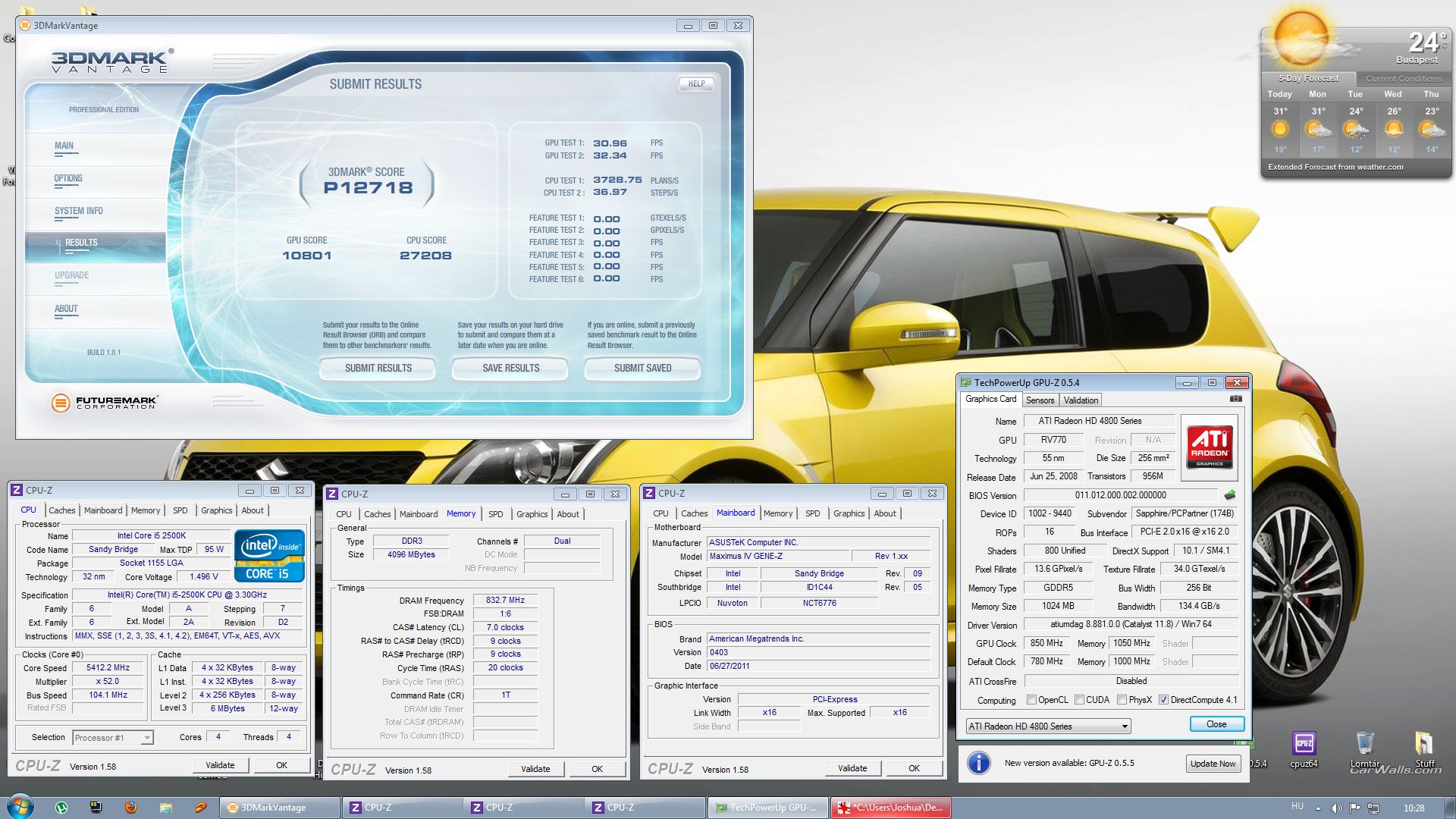The image size is (1456, 819).
Task: Click the ATI Radeon logo in GPU-Z
Action: (x=1210, y=447)
